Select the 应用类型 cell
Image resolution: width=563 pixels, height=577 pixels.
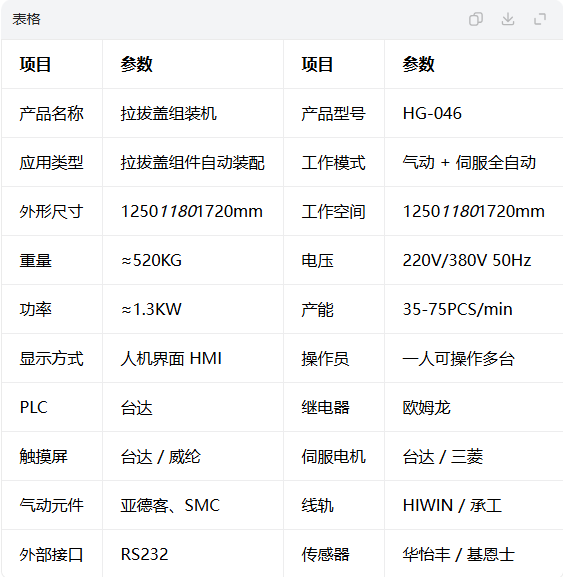click(52, 163)
